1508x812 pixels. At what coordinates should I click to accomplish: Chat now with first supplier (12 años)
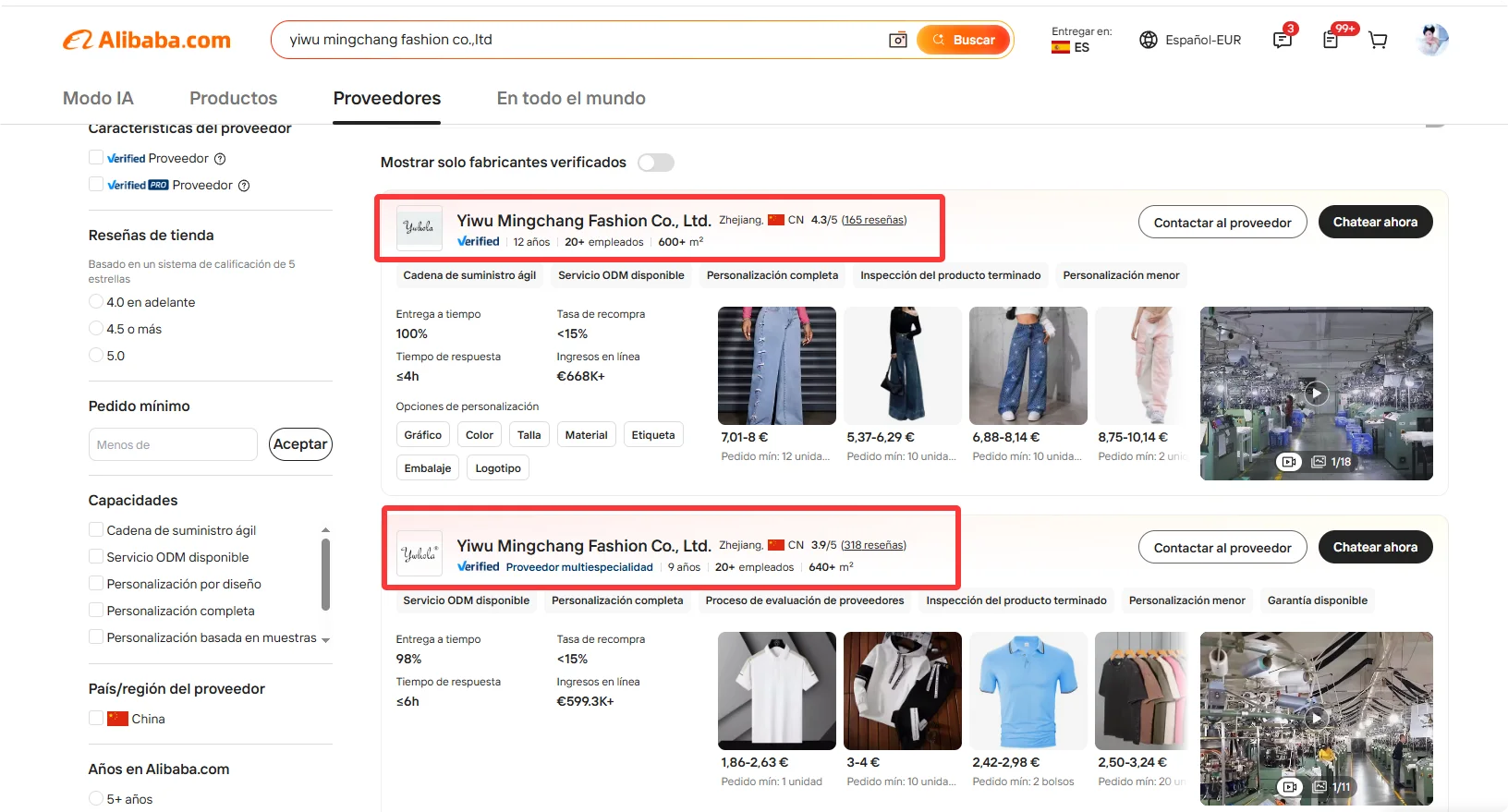1375,223
